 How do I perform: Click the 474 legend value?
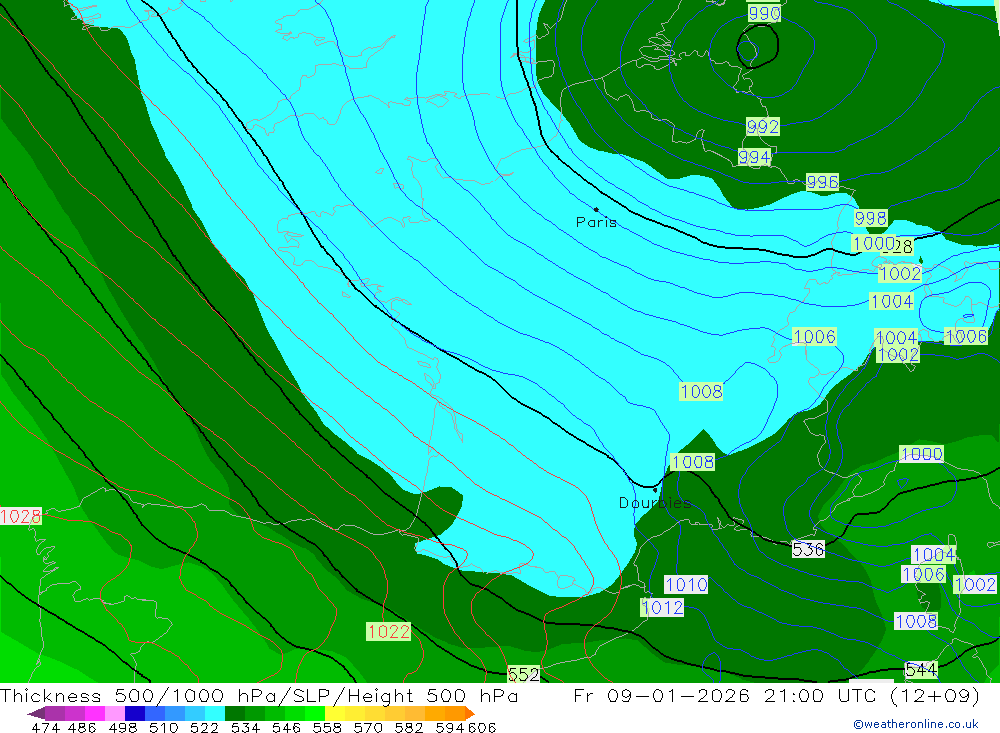(x=46, y=727)
